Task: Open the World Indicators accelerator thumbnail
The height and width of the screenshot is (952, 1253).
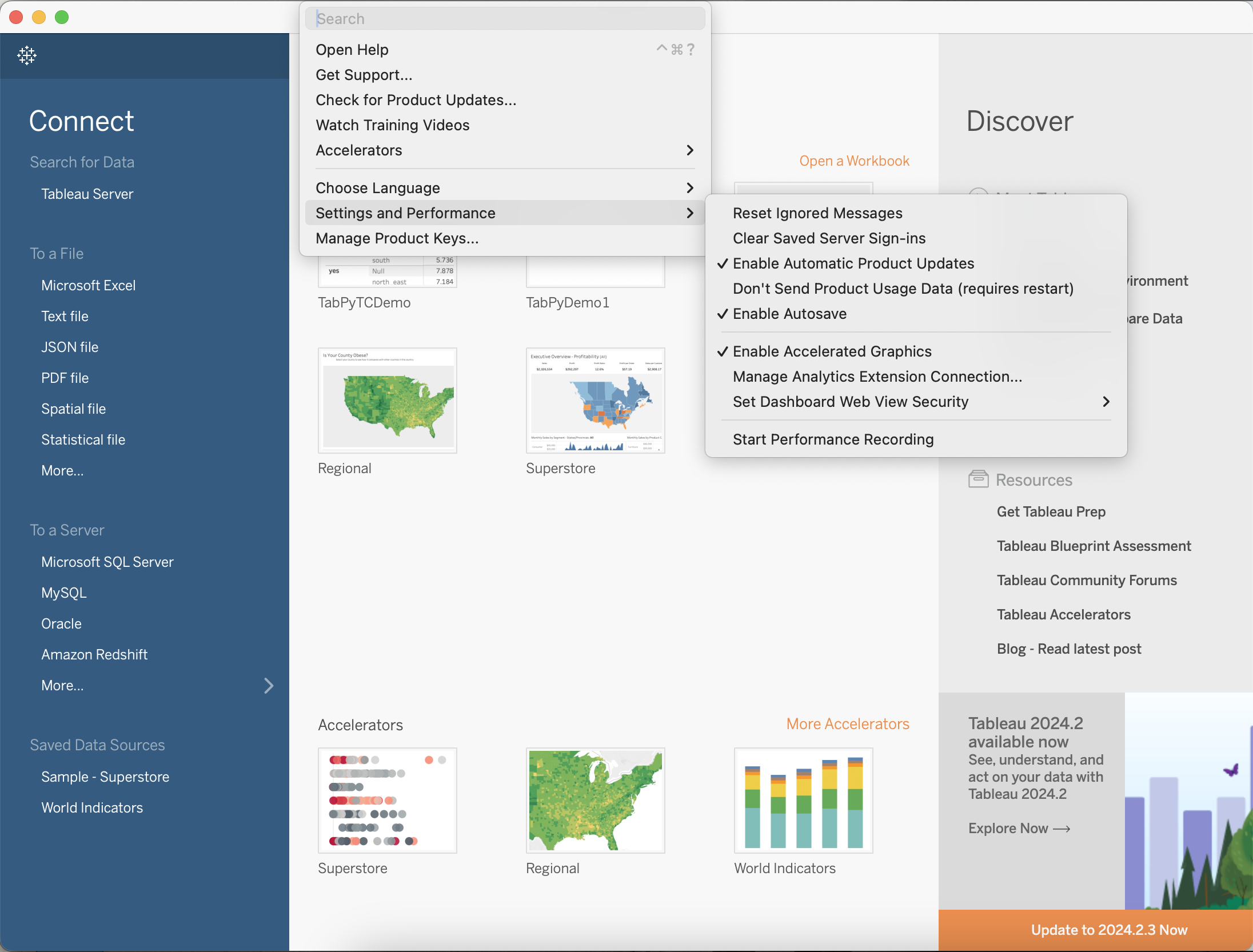Action: [804, 801]
